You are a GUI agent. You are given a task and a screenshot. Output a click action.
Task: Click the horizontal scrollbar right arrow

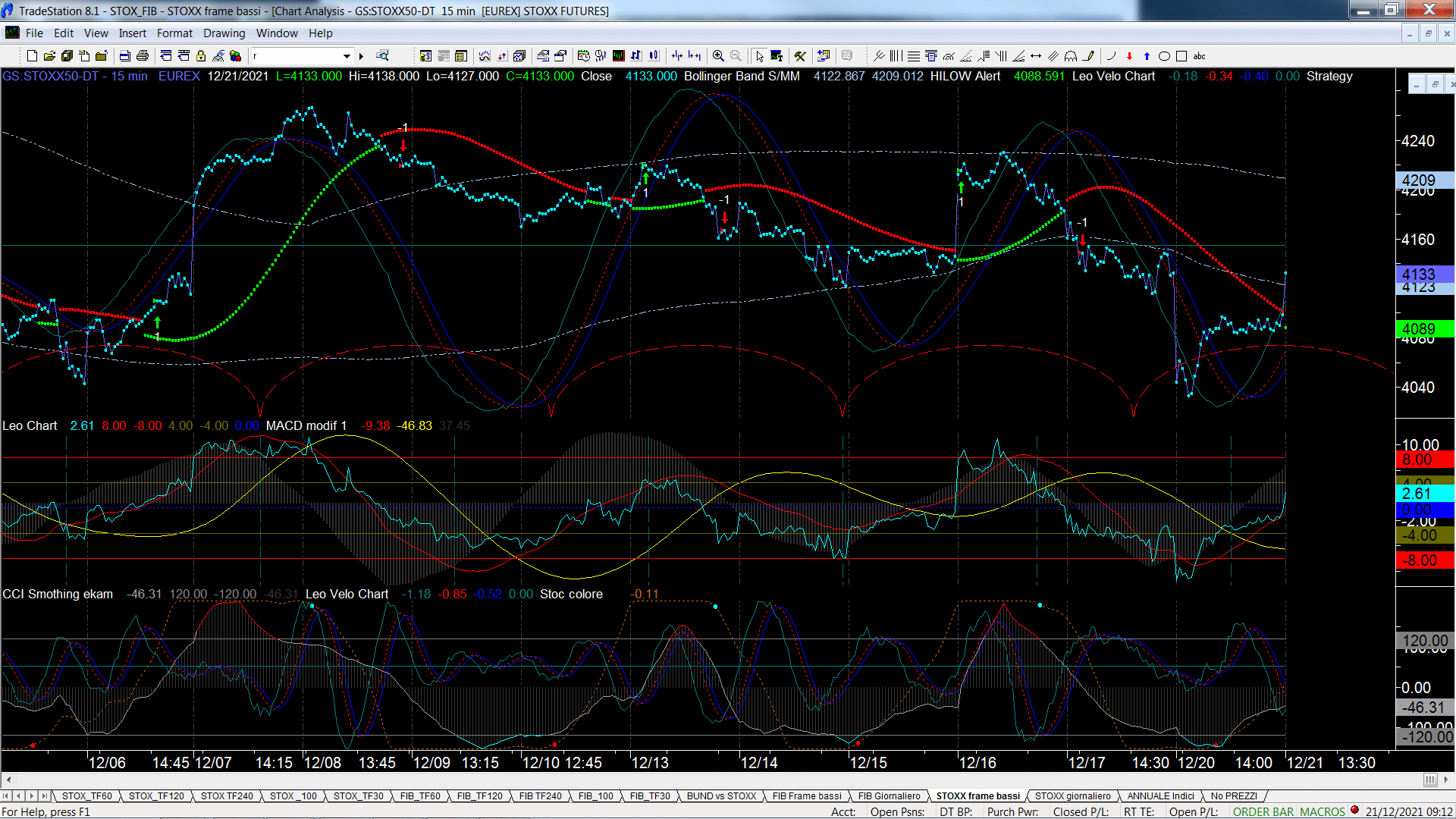pos(1448,780)
